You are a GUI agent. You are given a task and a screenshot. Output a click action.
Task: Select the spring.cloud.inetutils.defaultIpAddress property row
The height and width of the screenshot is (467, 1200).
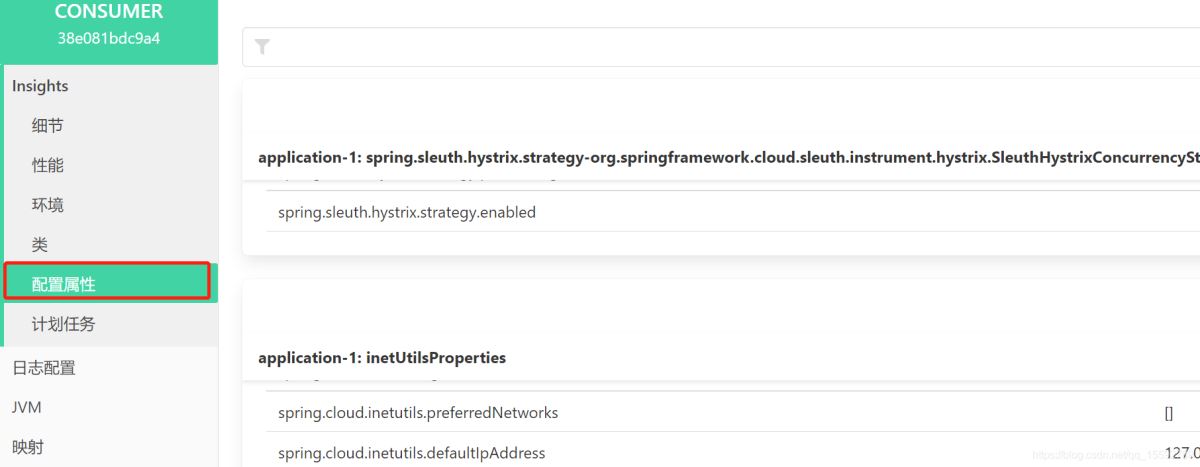(412, 453)
